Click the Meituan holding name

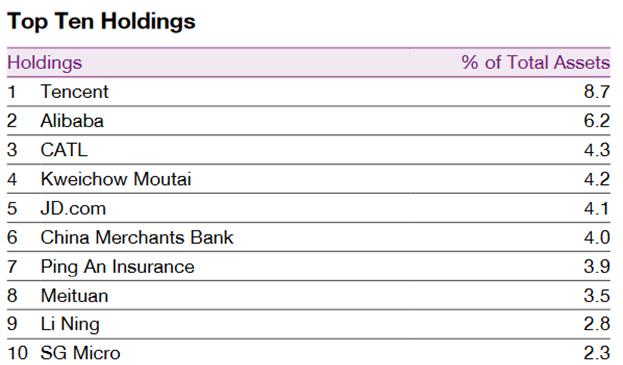coord(74,296)
